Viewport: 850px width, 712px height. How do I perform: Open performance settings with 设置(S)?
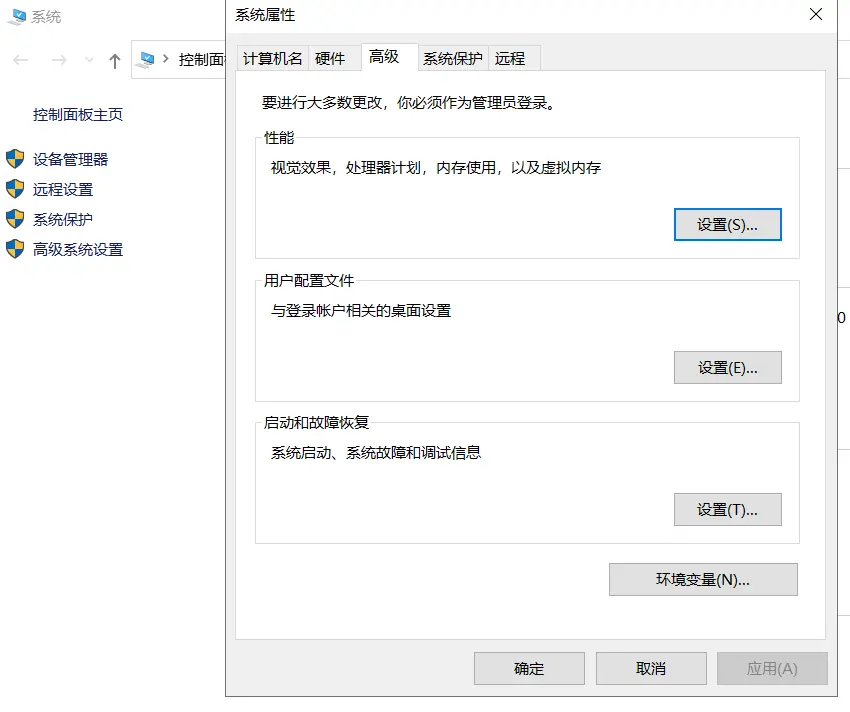[727, 225]
